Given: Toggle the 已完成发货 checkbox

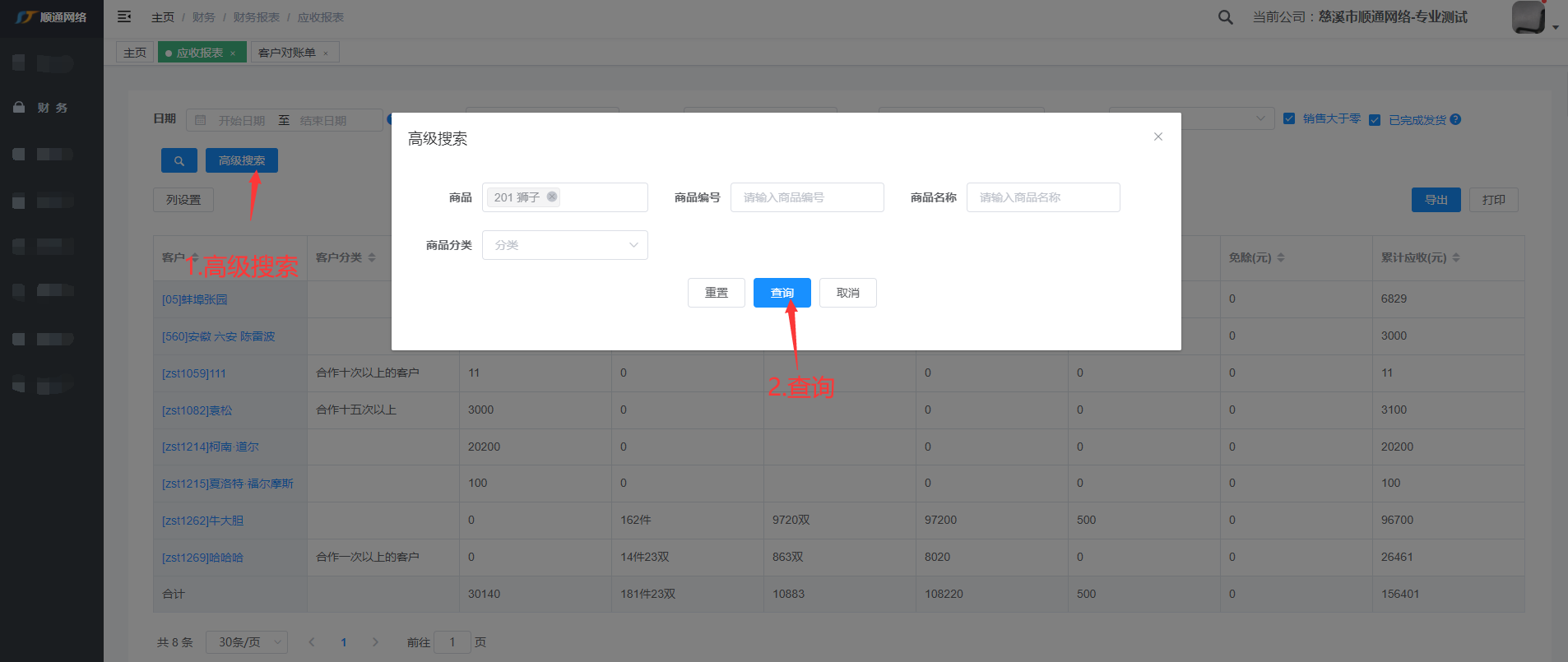Looking at the screenshot, I should pyautogui.click(x=1375, y=120).
